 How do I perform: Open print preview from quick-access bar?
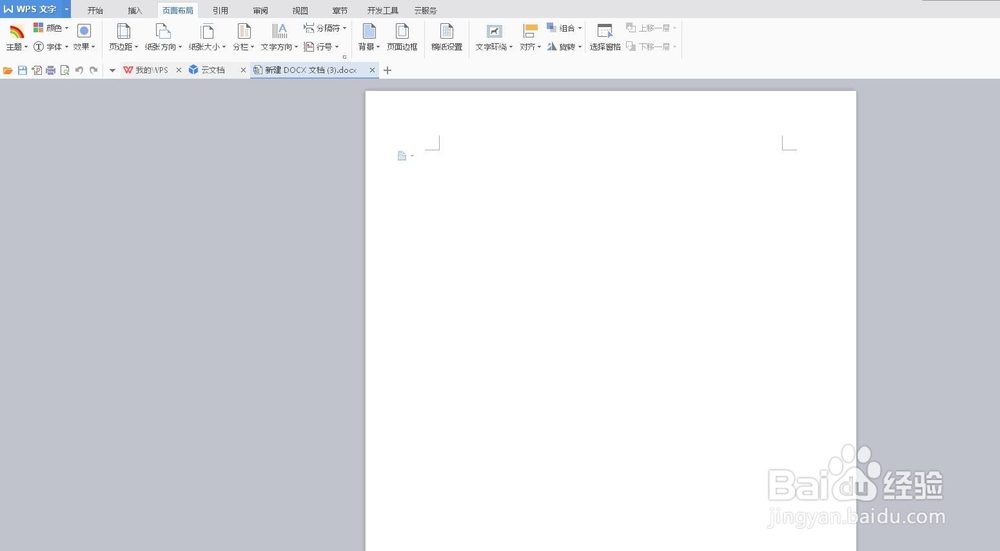coord(65,70)
